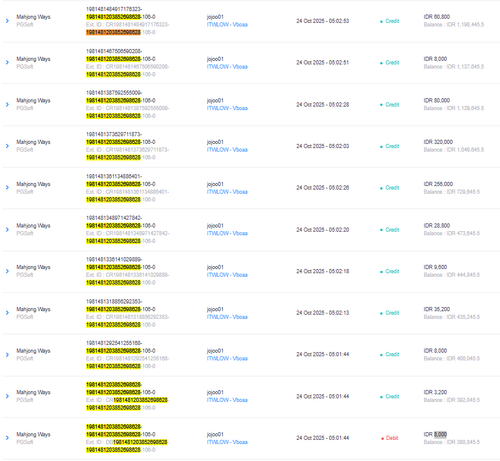Viewport: 500px width, 461px height.
Task: Click the amount IDR 28,800
Action: tap(437, 226)
